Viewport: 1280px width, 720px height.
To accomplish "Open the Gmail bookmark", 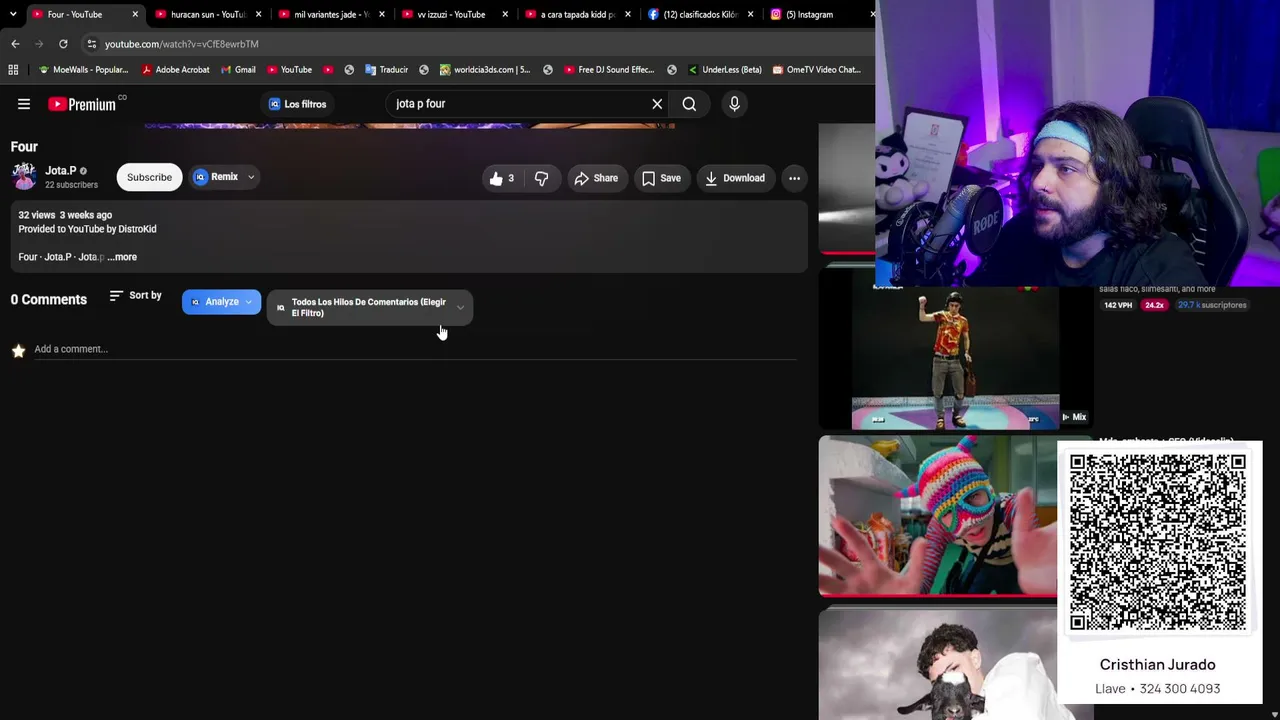I will 238,70.
